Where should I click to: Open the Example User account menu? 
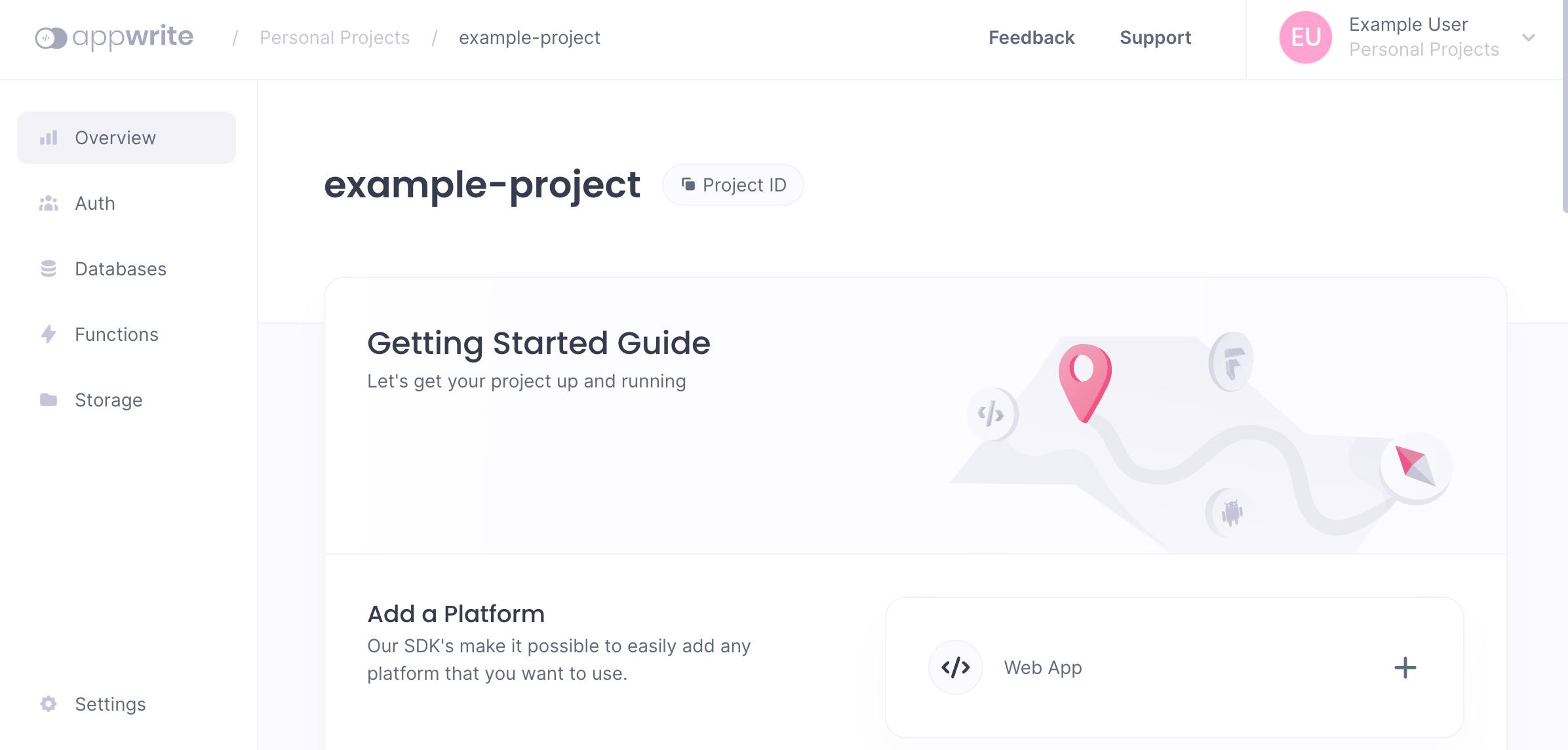pyautogui.click(x=1407, y=24)
